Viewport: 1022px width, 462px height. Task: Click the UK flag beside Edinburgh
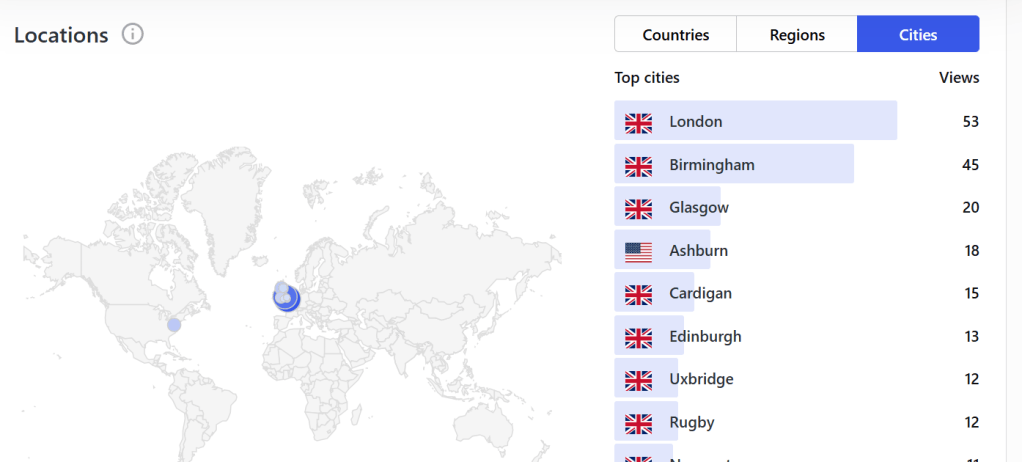tap(638, 337)
